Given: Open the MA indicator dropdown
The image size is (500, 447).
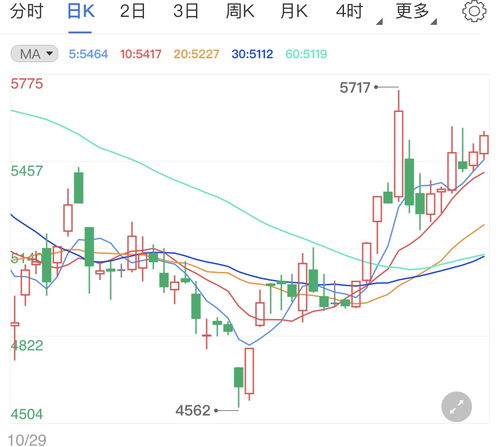Looking at the screenshot, I should [34, 54].
